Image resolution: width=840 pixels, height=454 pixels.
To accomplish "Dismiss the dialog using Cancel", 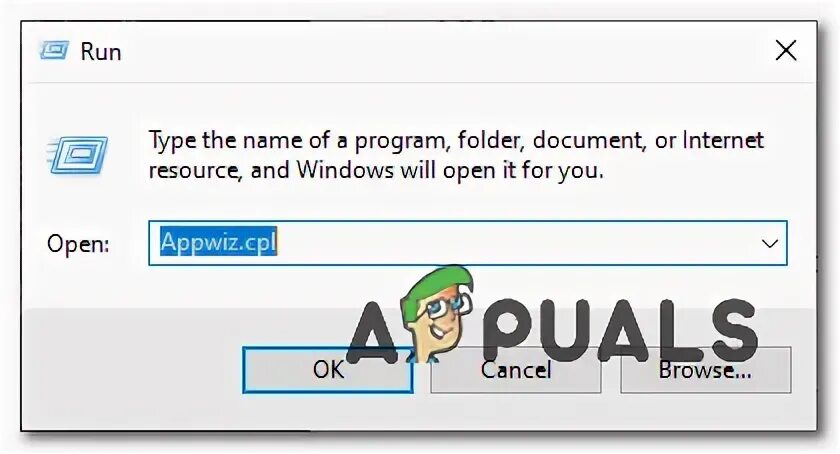I will [x=515, y=370].
